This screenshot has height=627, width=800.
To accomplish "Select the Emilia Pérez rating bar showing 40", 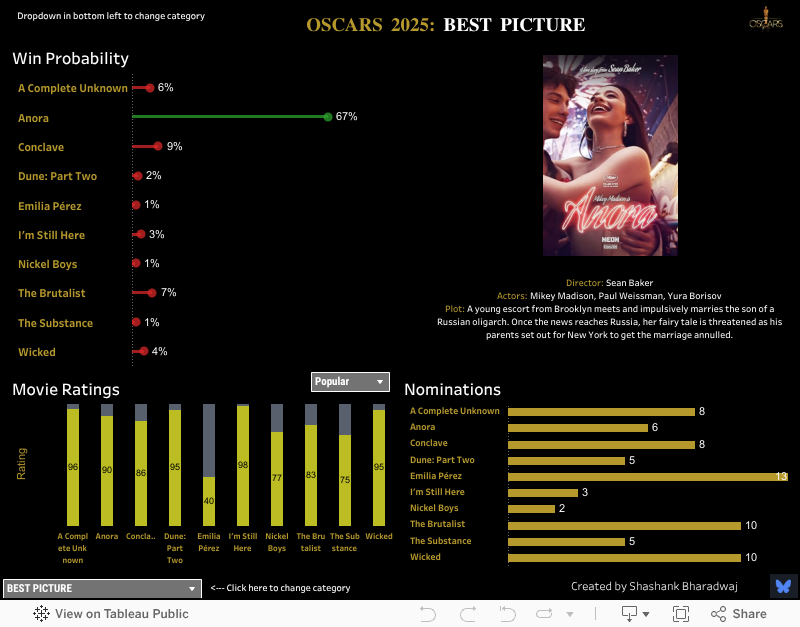I will (x=209, y=501).
